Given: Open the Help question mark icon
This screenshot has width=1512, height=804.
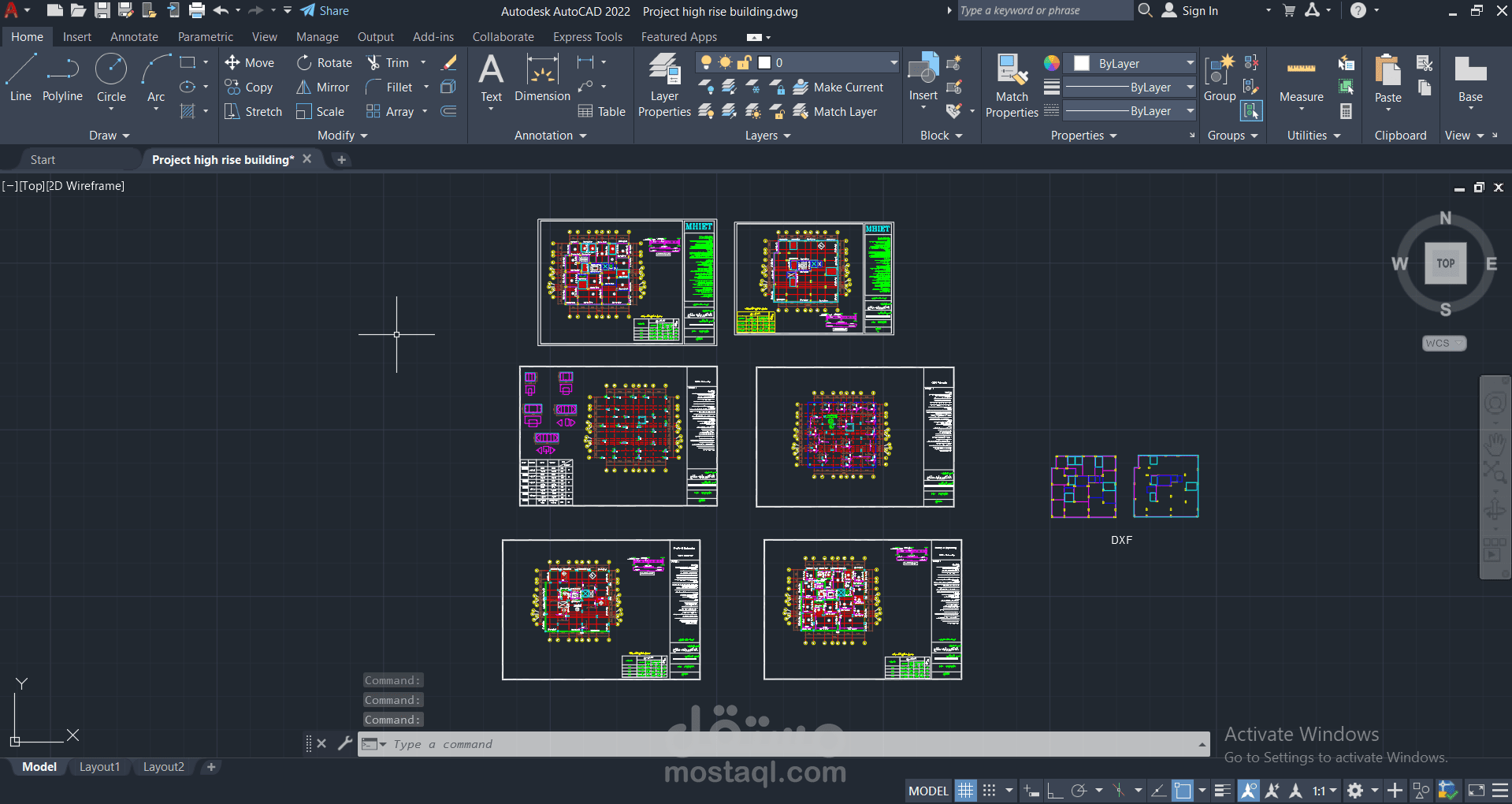Looking at the screenshot, I should tap(1358, 10).
